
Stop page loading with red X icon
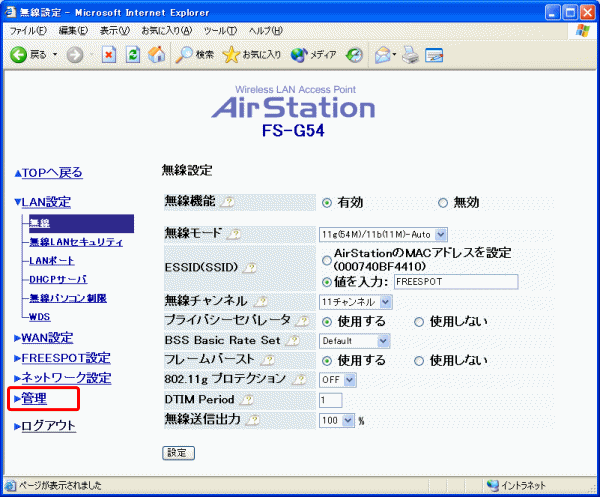[x=109, y=55]
